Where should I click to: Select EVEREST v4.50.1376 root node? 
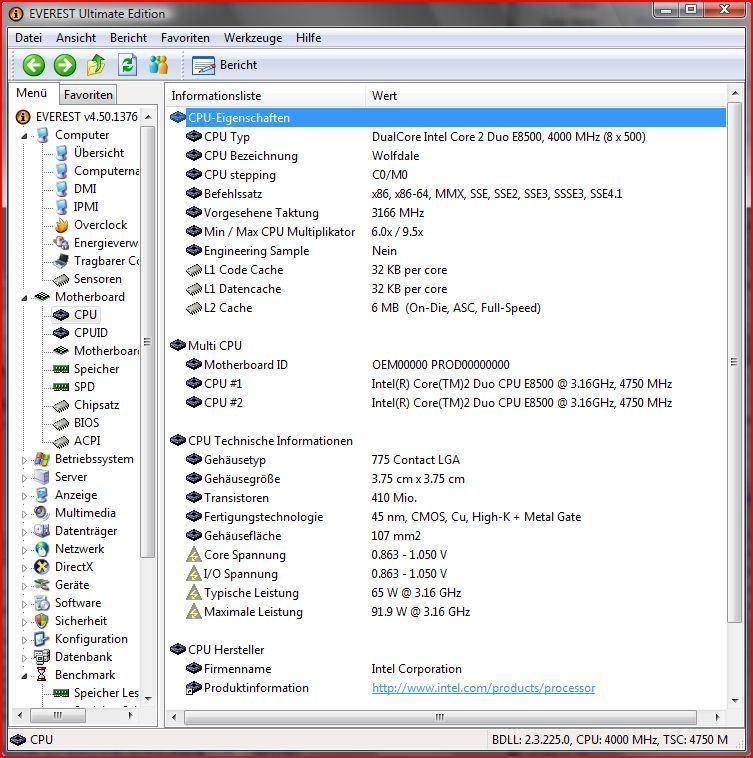(x=87, y=117)
